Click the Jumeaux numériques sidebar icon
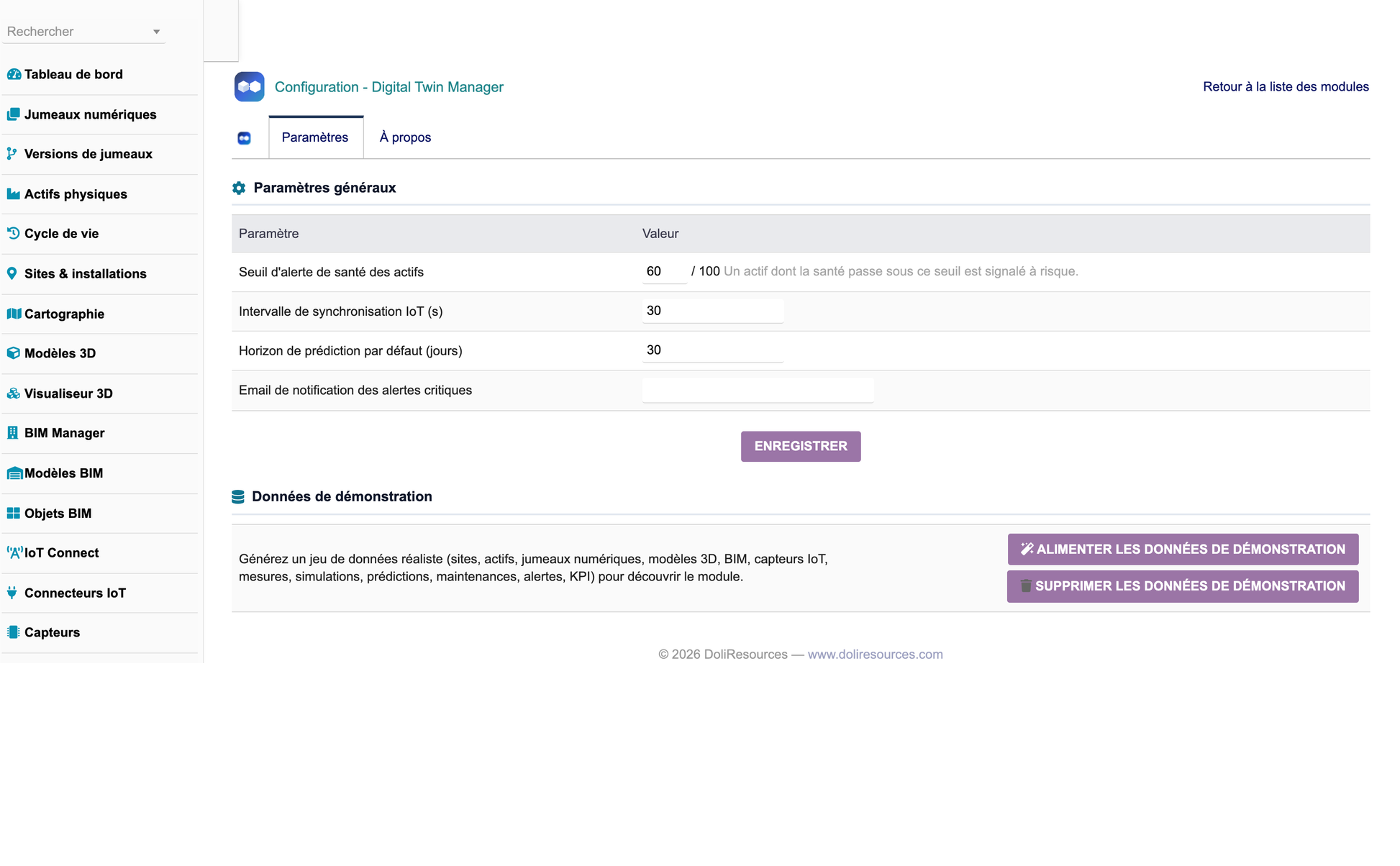The height and width of the screenshot is (866, 1400). 14,114
